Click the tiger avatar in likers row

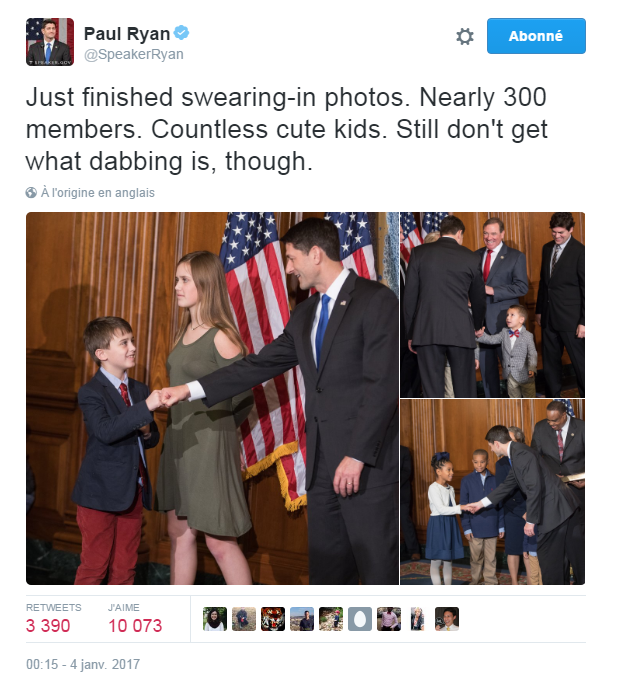(x=273, y=619)
